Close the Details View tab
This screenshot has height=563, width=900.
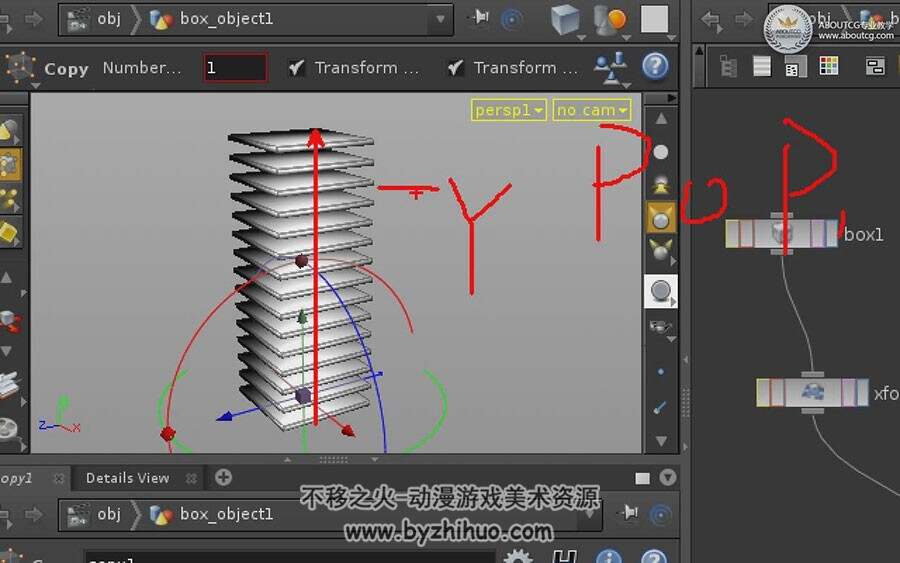(x=191, y=478)
